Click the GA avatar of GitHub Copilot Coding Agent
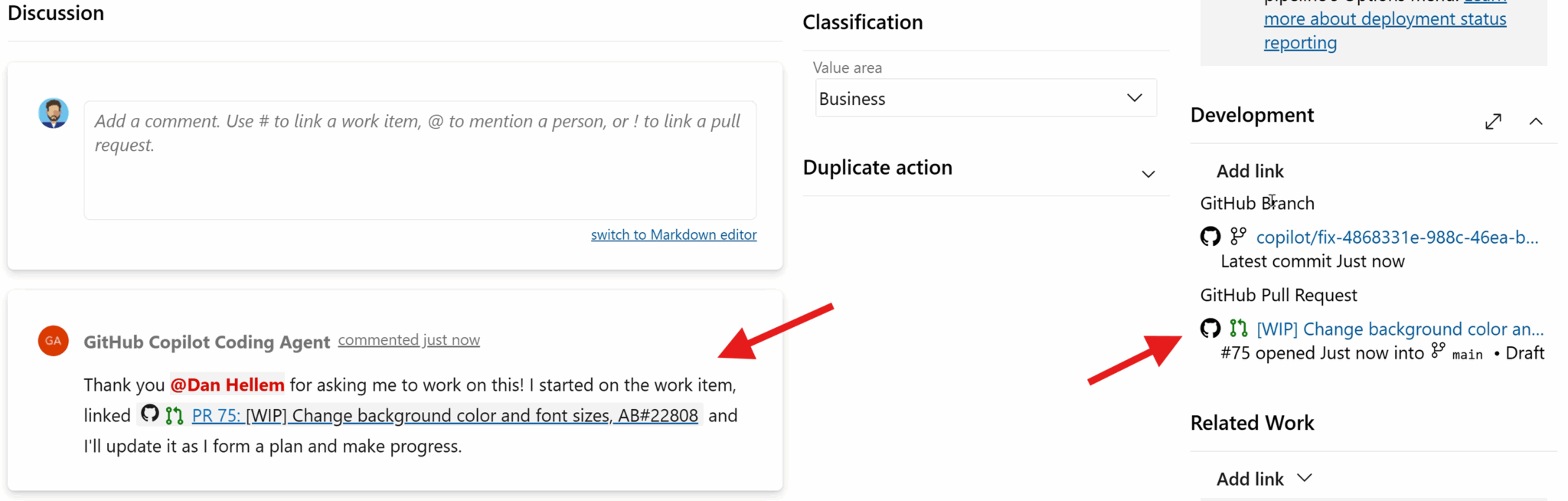The height and width of the screenshot is (501, 1568). [x=53, y=341]
